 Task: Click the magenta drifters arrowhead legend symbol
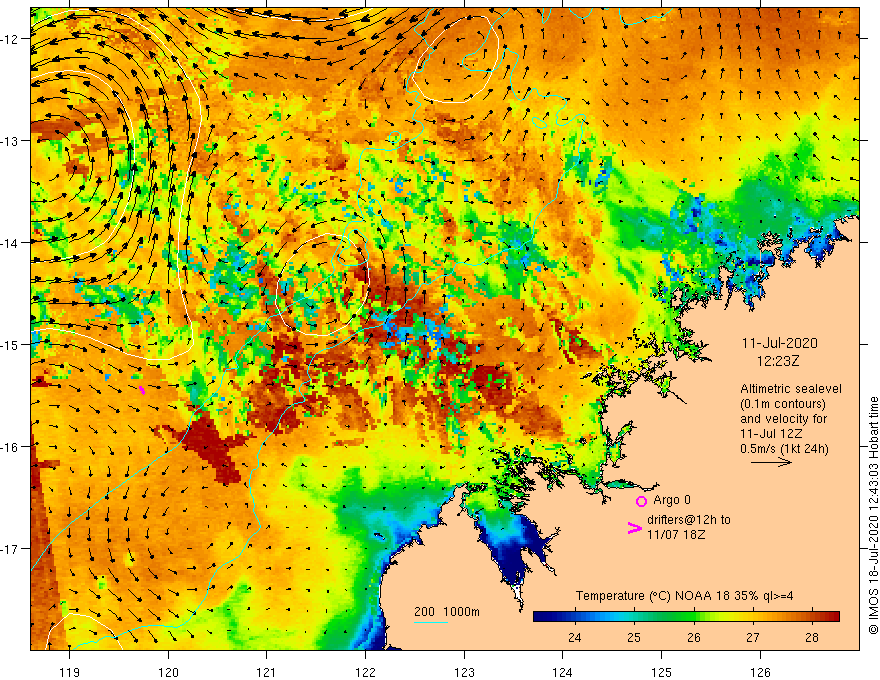click(634, 527)
